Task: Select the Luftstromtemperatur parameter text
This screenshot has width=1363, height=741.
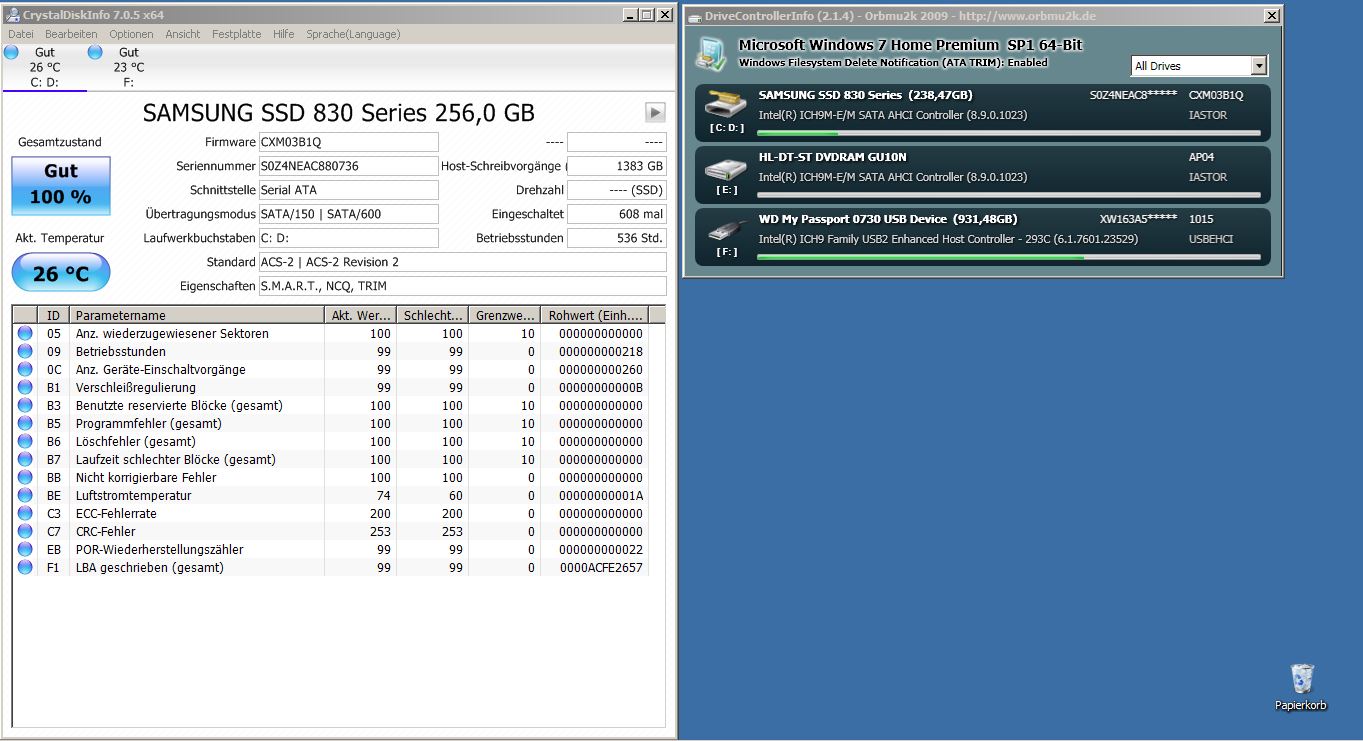Action: [x=134, y=495]
